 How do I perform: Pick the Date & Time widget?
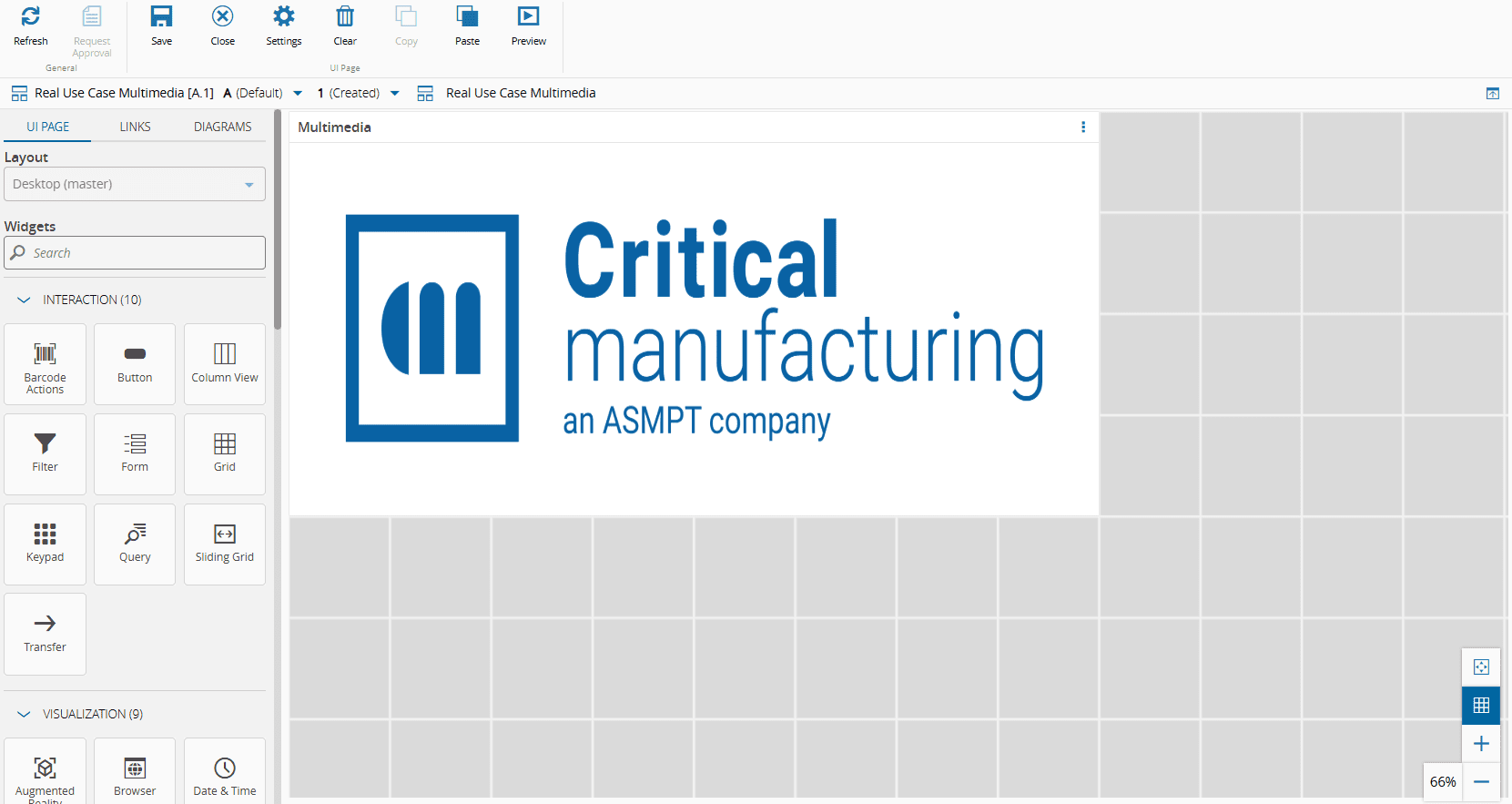tap(225, 772)
